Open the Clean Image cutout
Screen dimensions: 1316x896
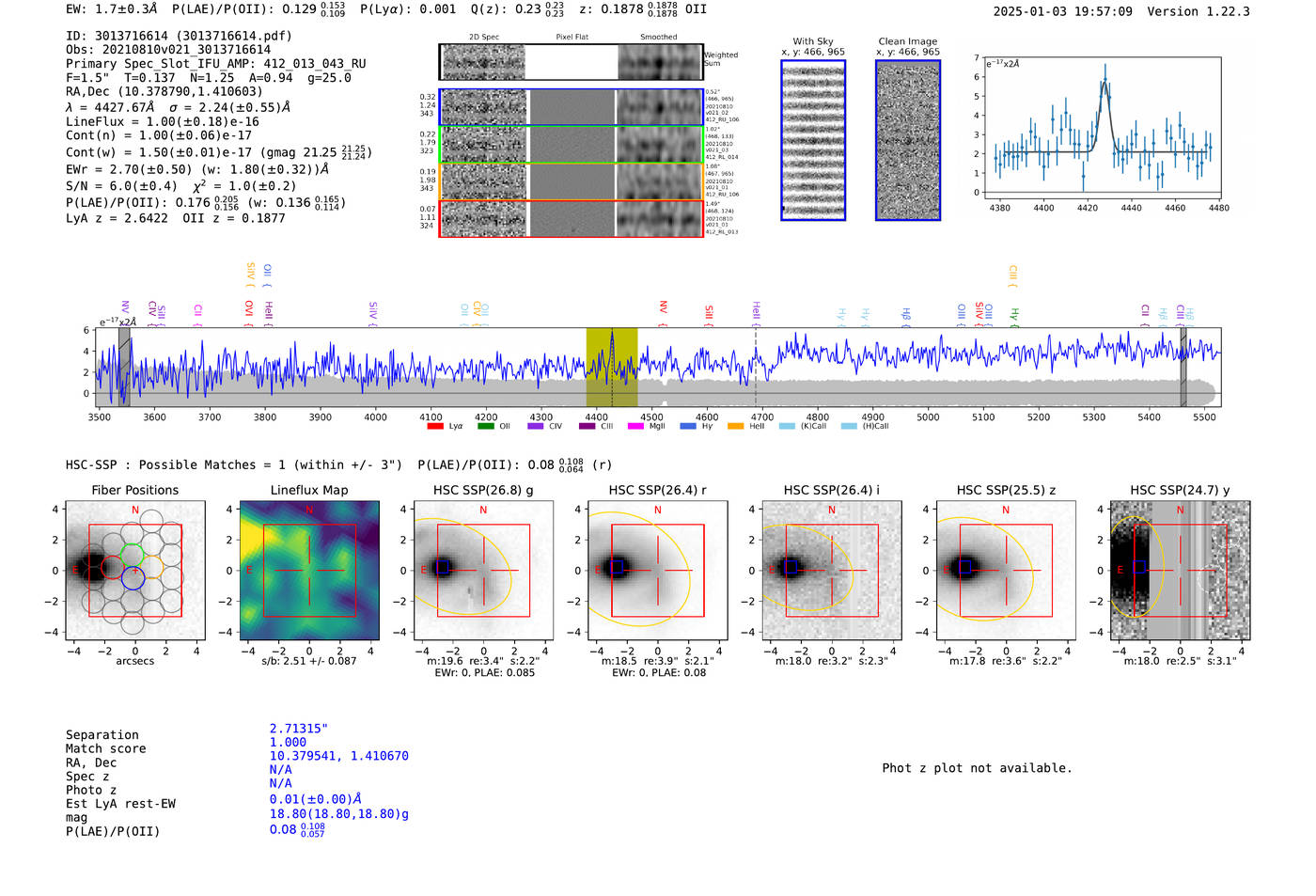point(908,140)
